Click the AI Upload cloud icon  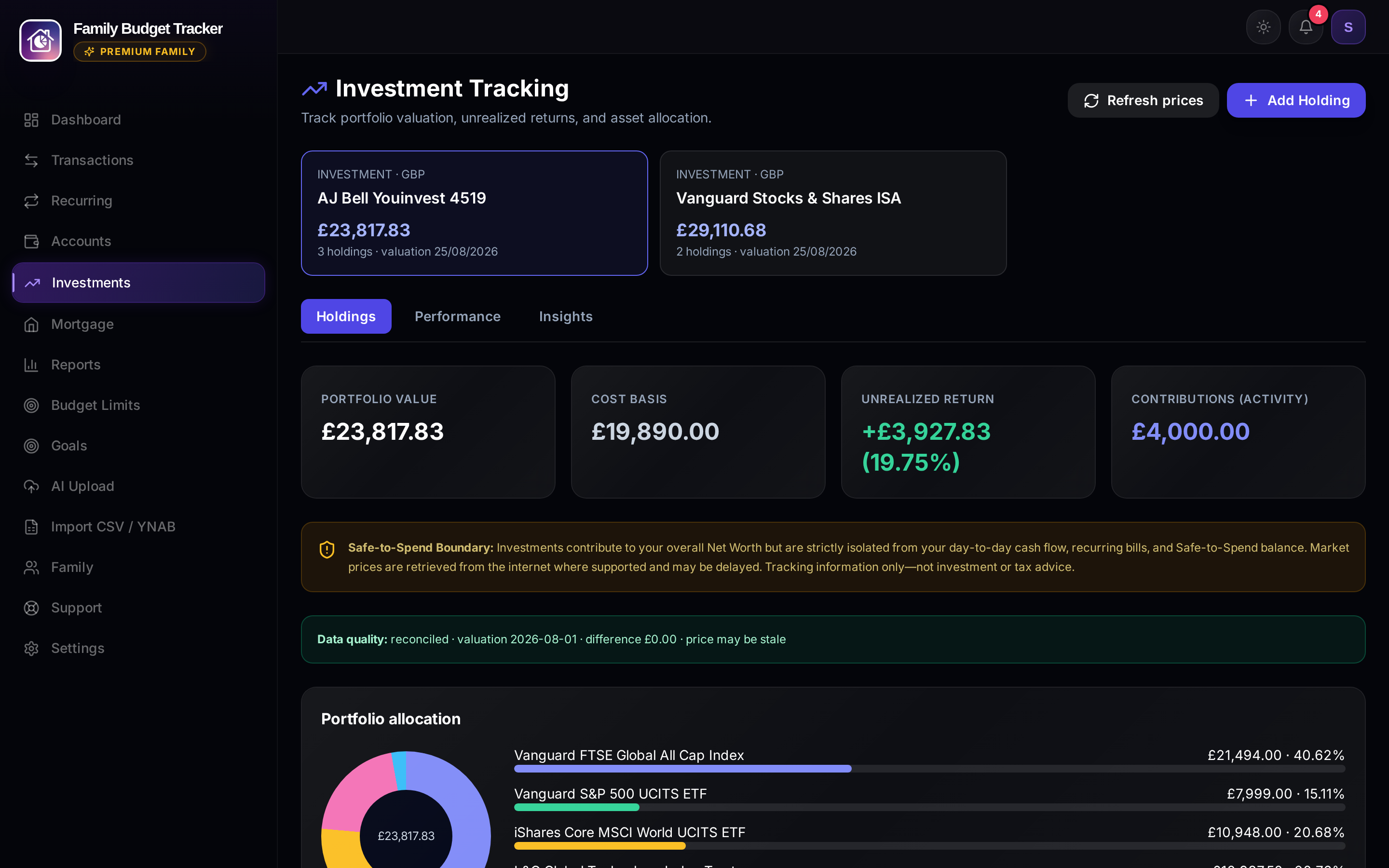(x=31, y=486)
